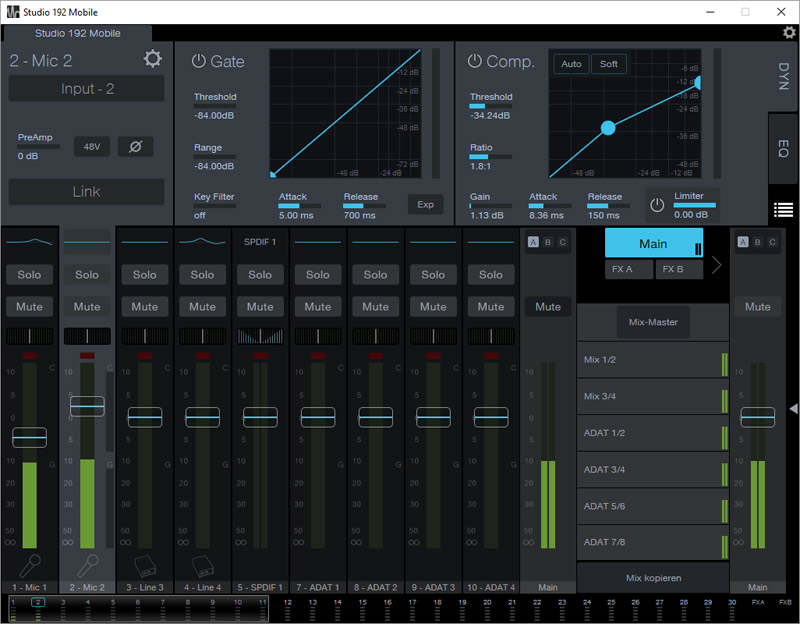This screenshot has width=800, height=624.
Task: Toggle the Compressor power icon
Action: [x=474, y=61]
